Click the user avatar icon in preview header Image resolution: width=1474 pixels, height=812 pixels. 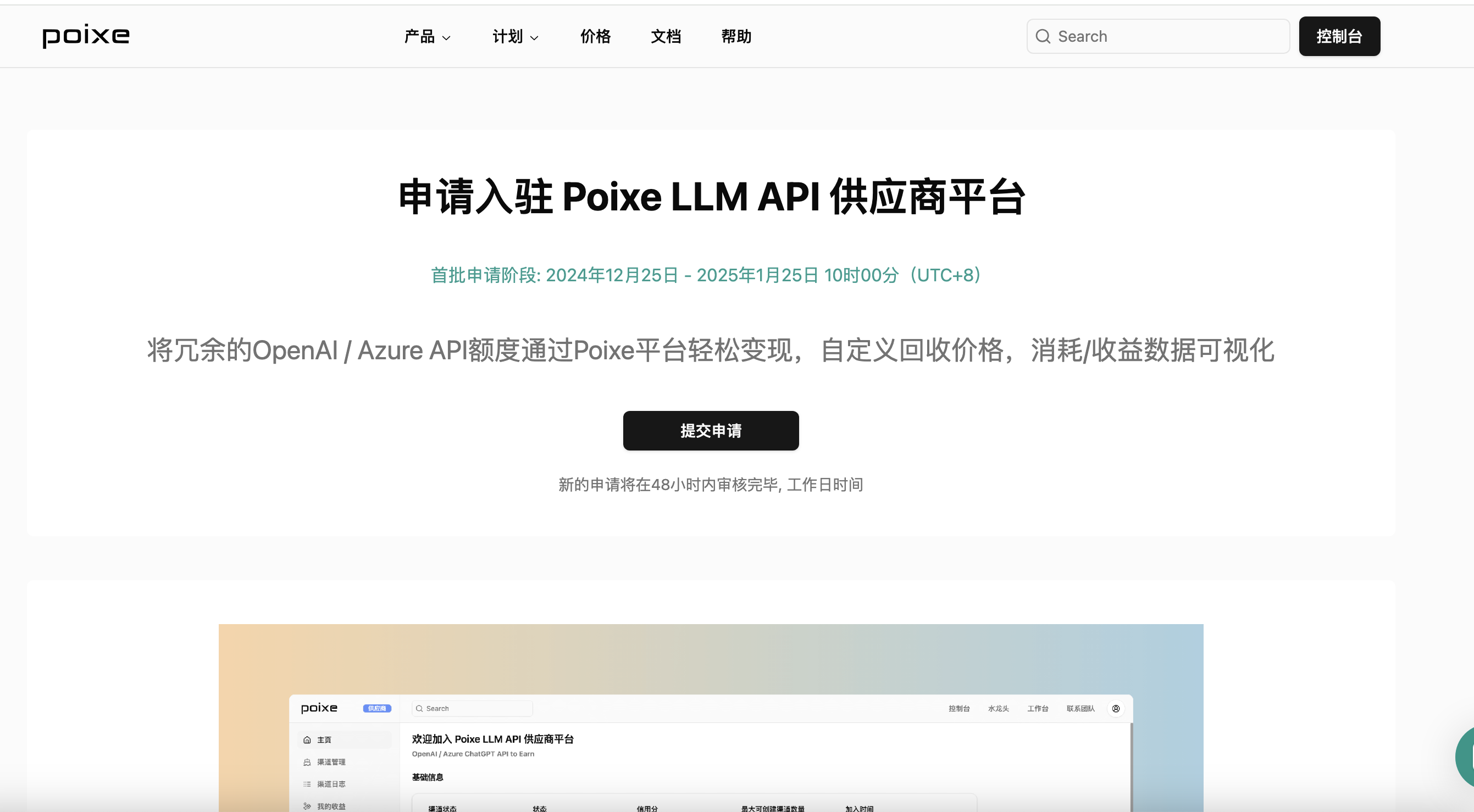(x=1115, y=709)
